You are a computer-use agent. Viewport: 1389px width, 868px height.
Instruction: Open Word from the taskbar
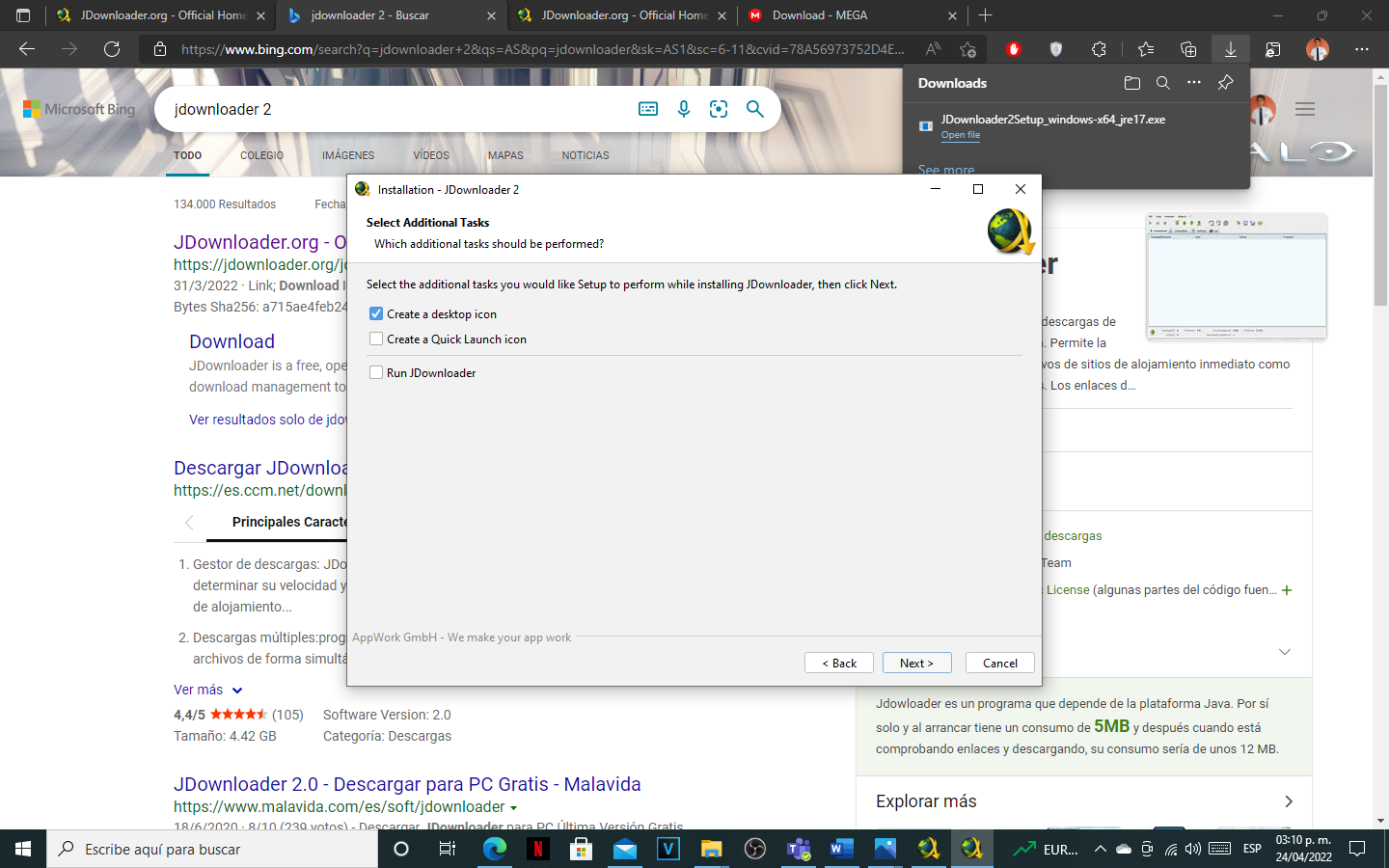point(841,849)
